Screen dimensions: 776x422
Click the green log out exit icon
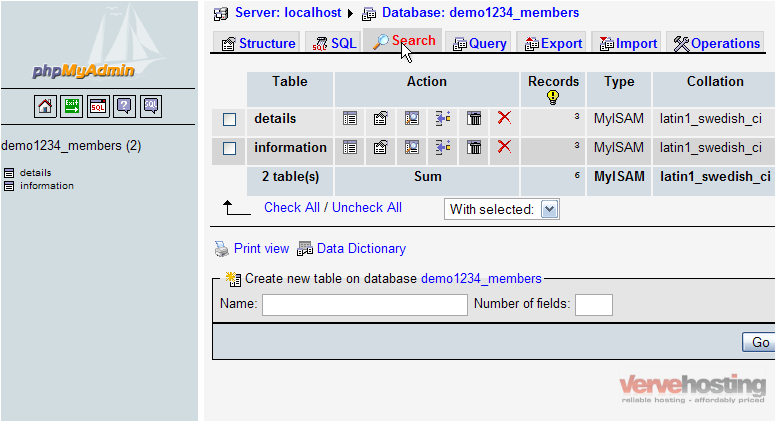pyautogui.click(x=71, y=106)
